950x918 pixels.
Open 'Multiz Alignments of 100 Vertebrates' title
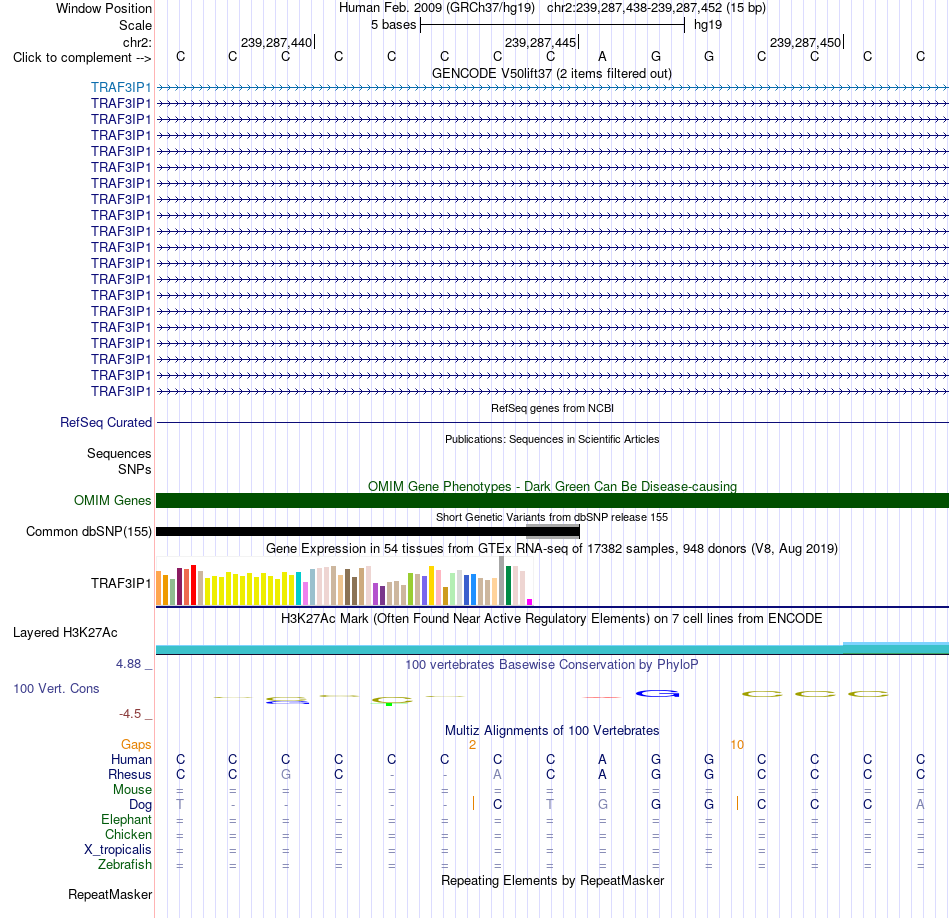[x=552, y=730]
